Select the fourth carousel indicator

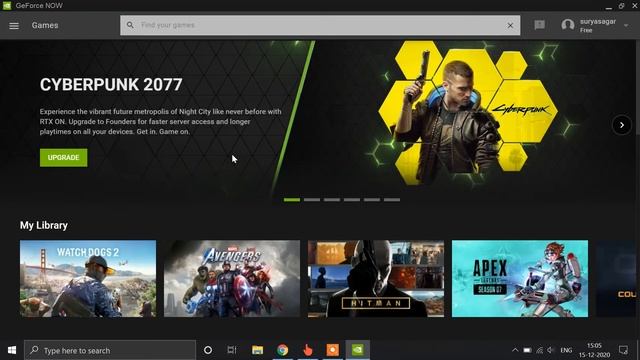click(x=352, y=200)
